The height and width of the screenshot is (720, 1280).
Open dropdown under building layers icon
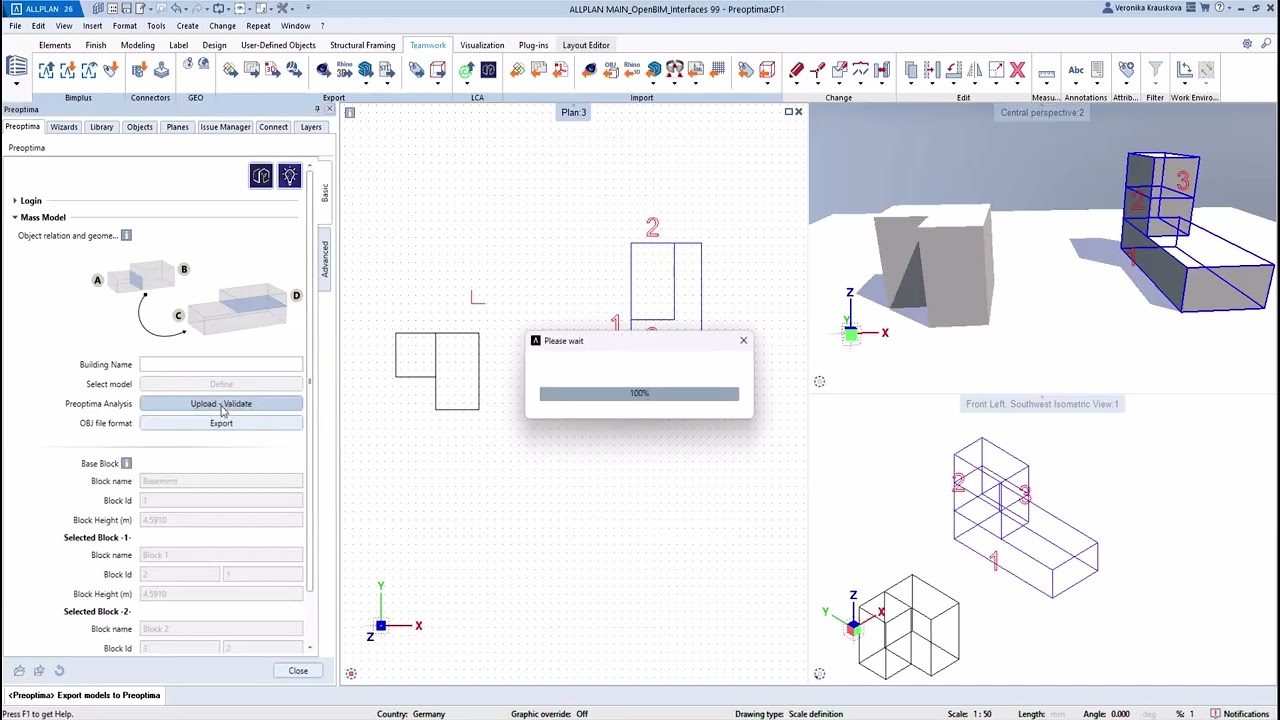tap(16, 83)
